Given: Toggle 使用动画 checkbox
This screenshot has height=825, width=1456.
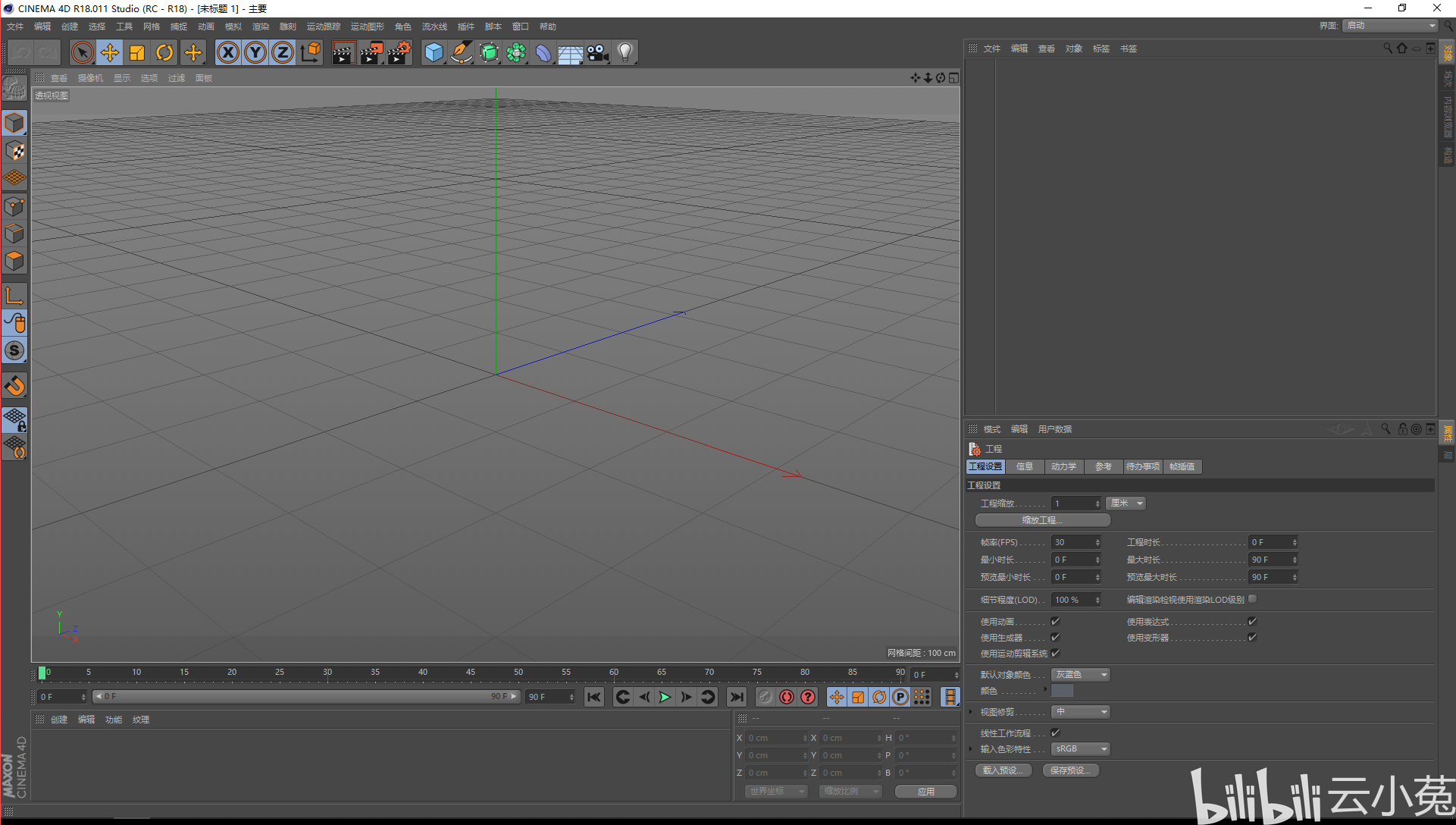Looking at the screenshot, I should pyautogui.click(x=1055, y=621).
